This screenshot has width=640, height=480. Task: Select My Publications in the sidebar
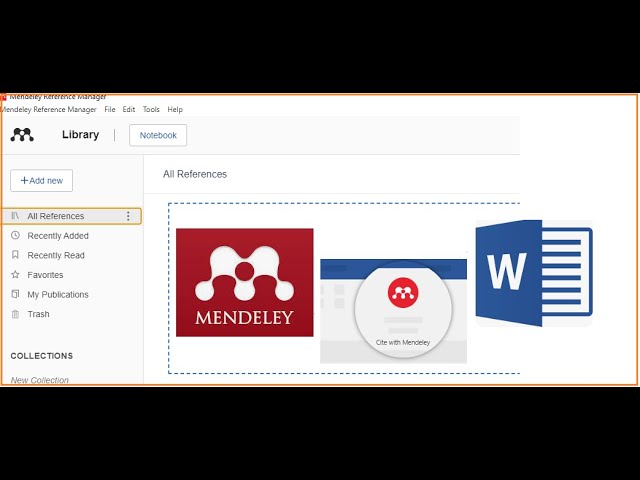pyautogui.click(x=58, y=294)
